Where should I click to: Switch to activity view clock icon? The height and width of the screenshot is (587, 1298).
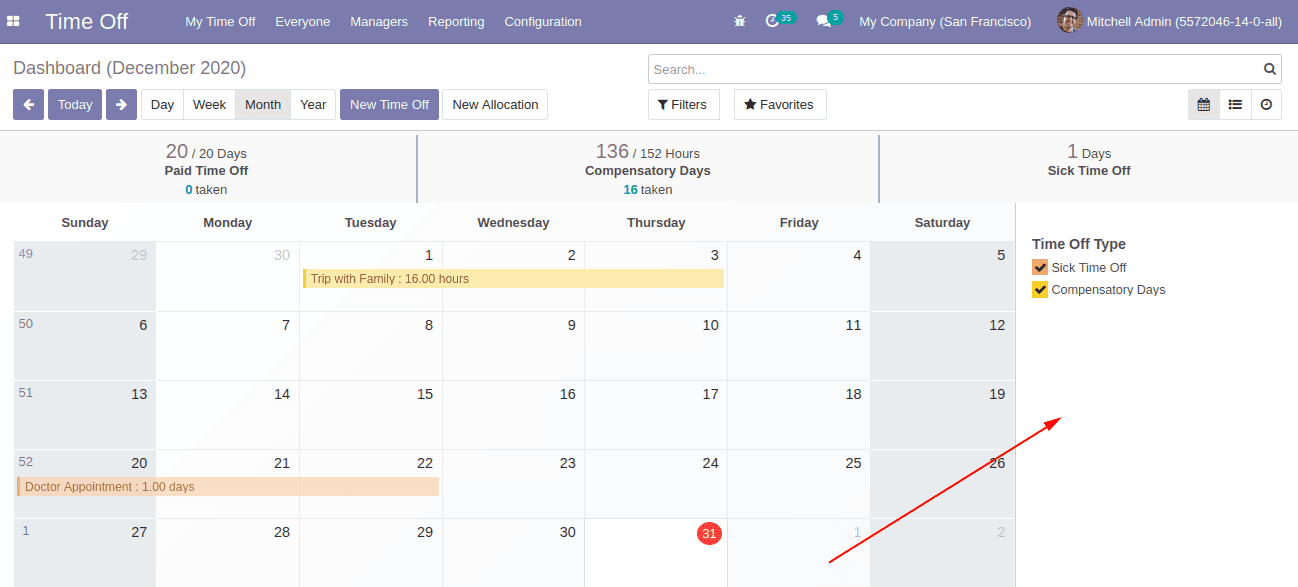tap(1266, 104)
